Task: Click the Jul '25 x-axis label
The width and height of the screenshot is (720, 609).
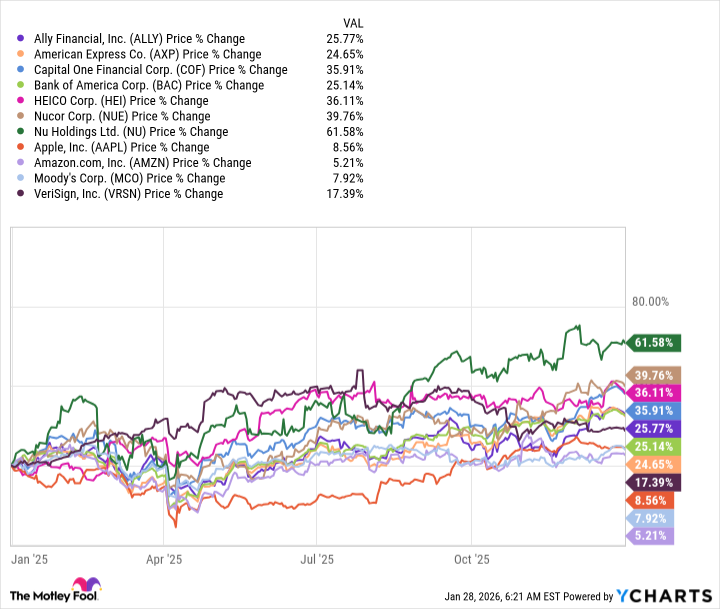Action: 316,559
